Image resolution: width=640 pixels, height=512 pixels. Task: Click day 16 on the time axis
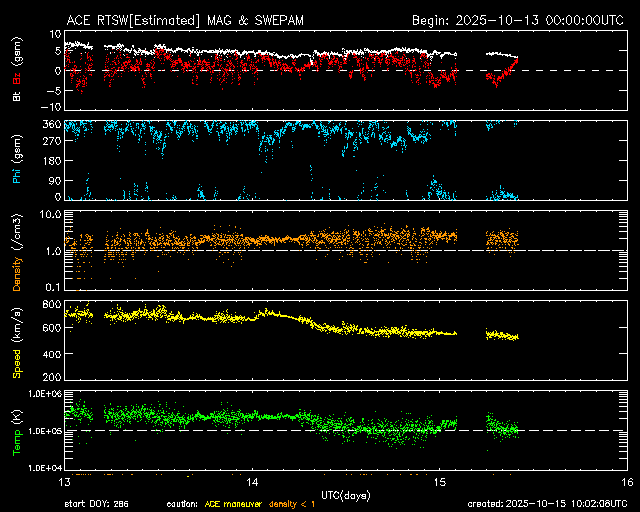click(626, 481)
